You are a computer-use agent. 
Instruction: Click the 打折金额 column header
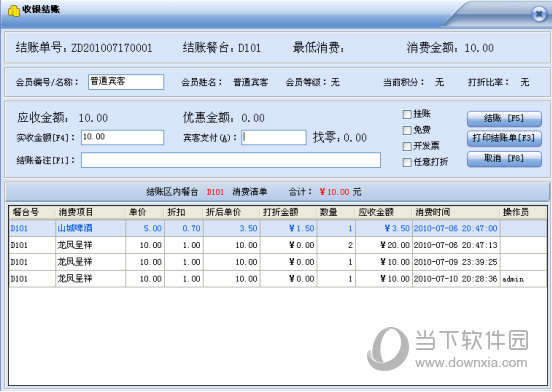coord(288,212)
